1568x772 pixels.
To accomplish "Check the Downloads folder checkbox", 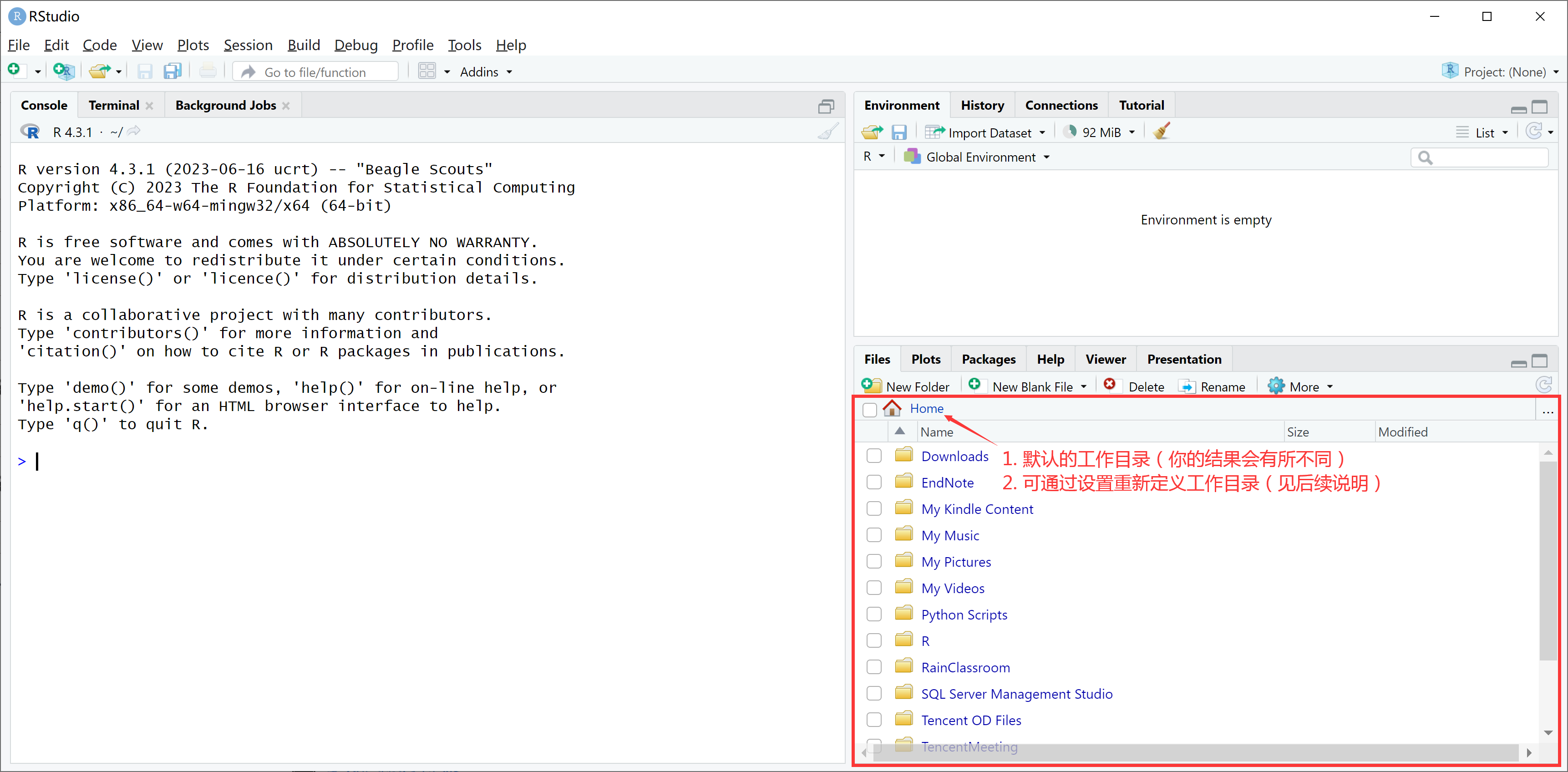I will click(x=873, y=455).
